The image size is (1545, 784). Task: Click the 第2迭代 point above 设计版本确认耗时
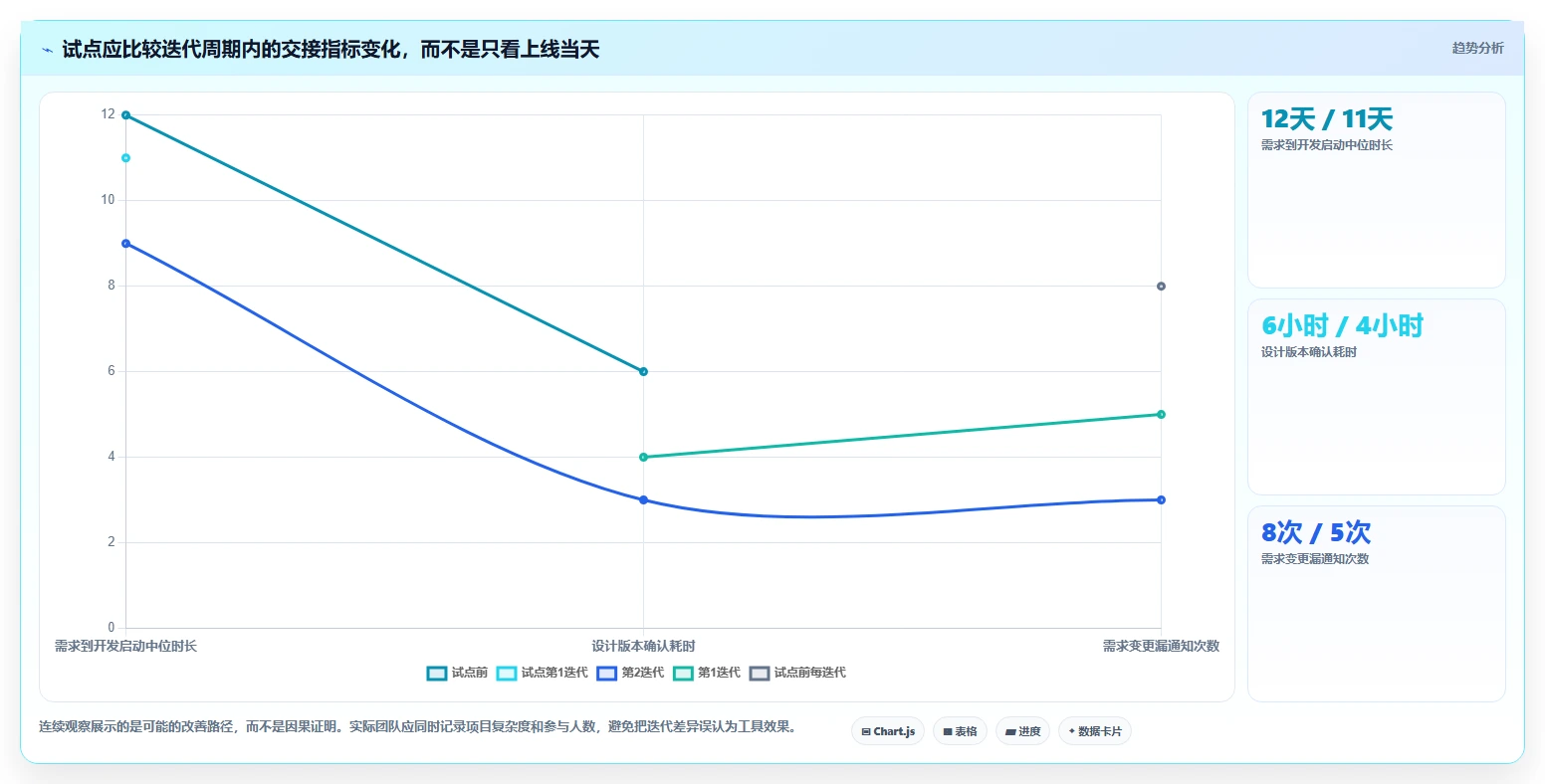coord(643,500)
